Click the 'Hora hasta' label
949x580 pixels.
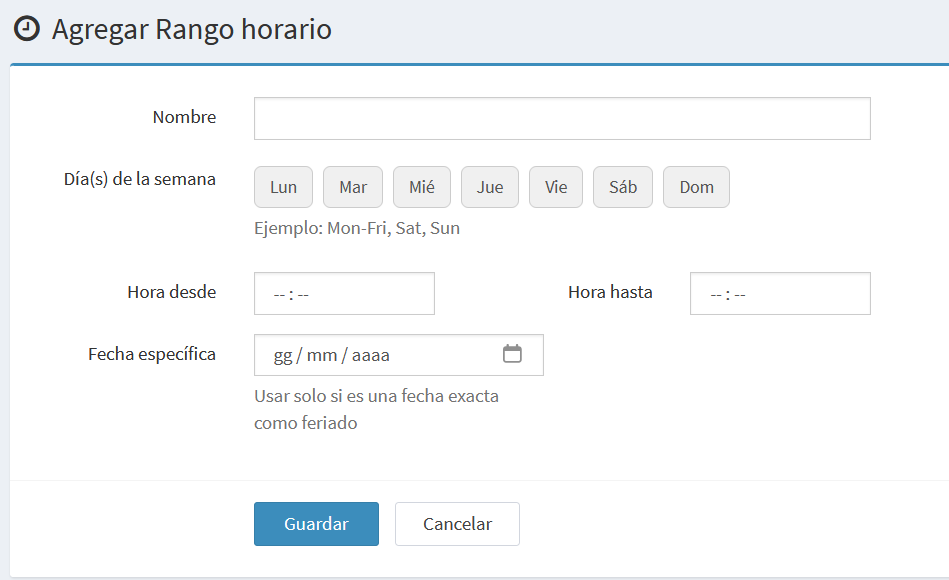(x=610, y=292)
